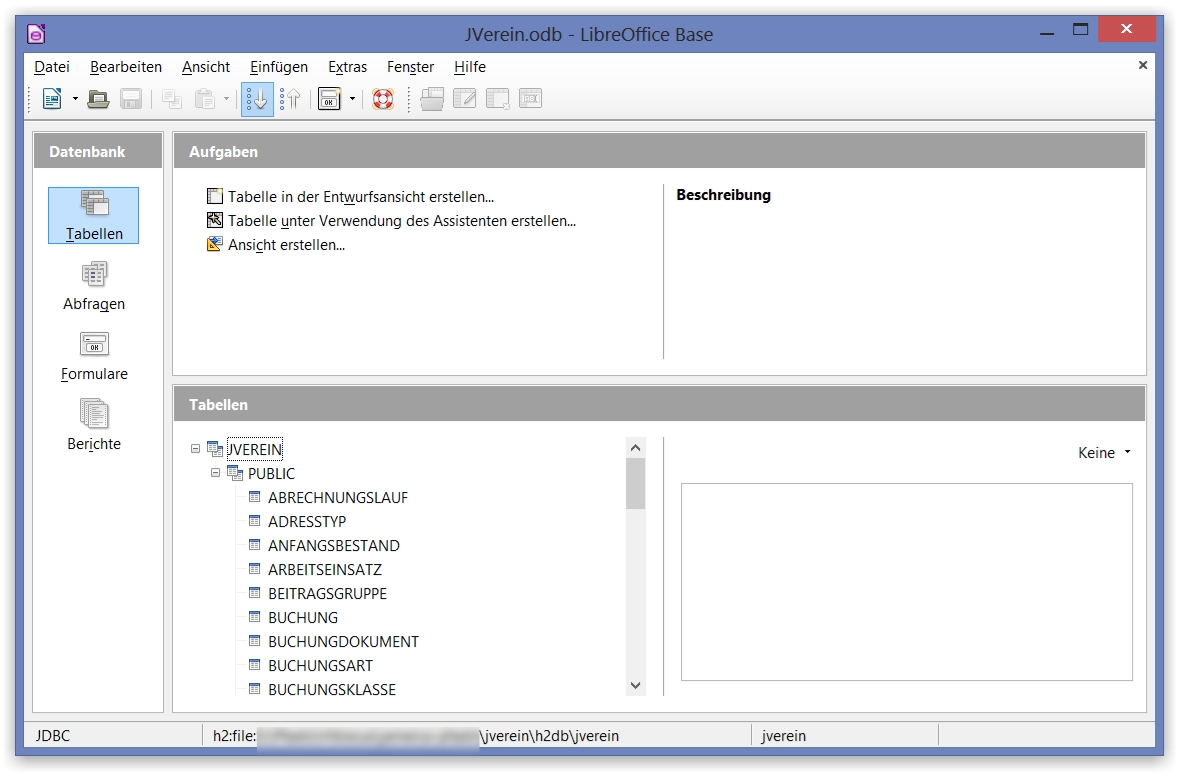Click 'Ansicht erstellen...' task

286,245
